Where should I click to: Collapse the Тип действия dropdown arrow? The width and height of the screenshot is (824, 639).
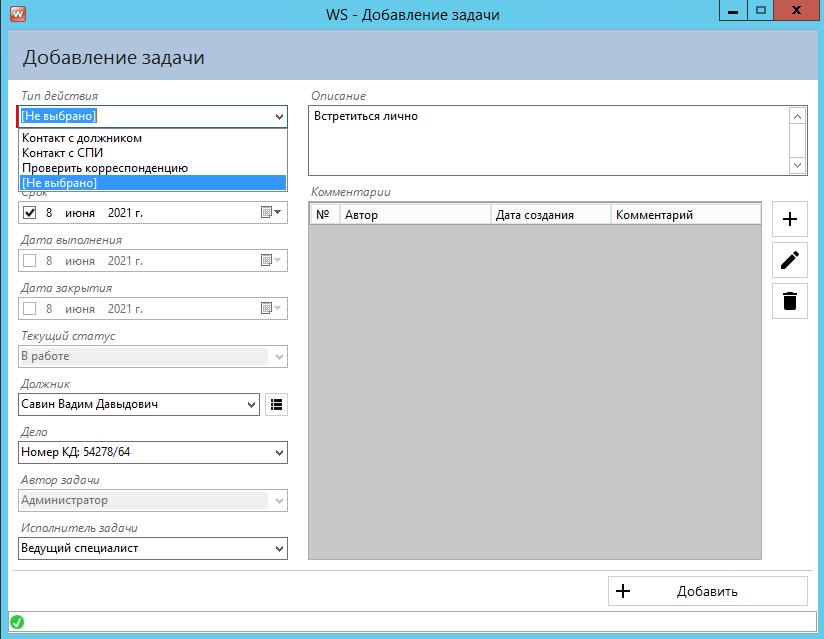[279, 117]
